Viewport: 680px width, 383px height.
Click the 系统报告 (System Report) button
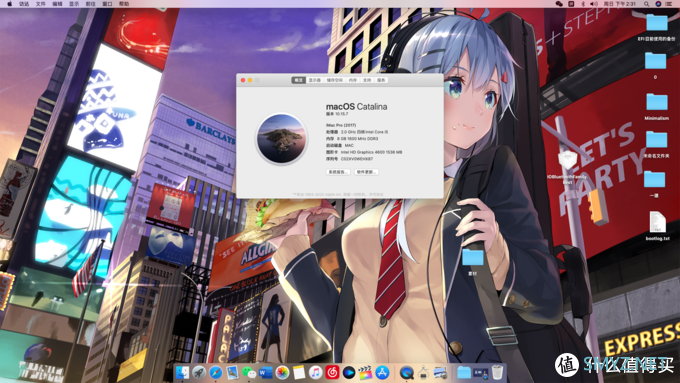pos(338,172)
